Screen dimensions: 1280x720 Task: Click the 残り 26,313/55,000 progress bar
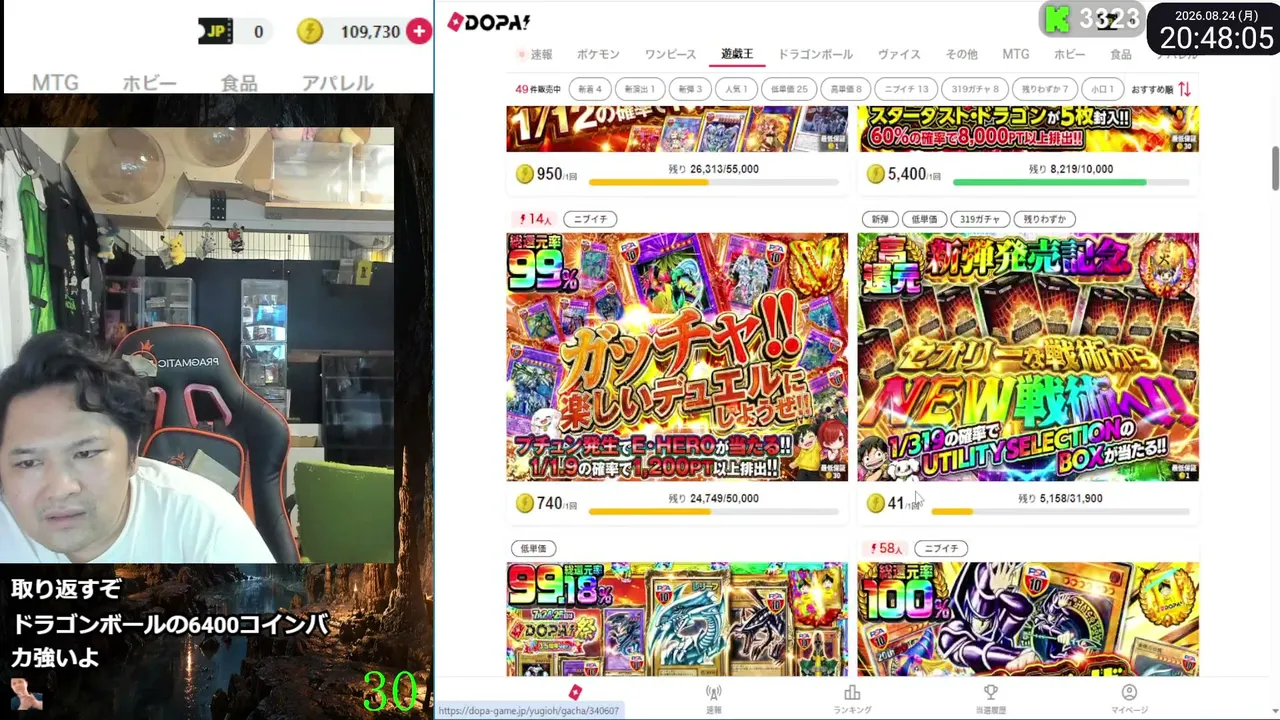(x=714, y=182)
